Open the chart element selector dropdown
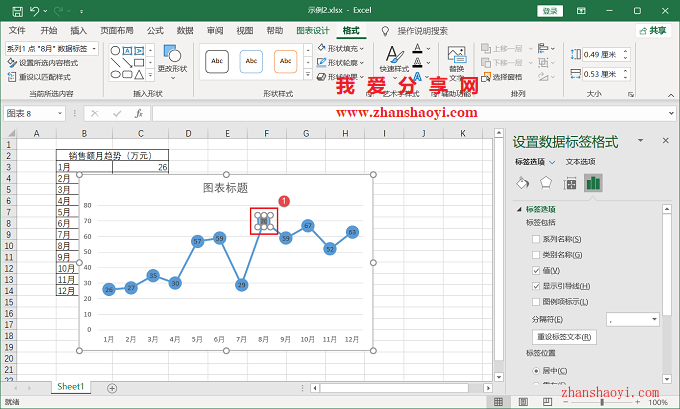The height and width of the screenshot is (409, 680). (94, 48)
